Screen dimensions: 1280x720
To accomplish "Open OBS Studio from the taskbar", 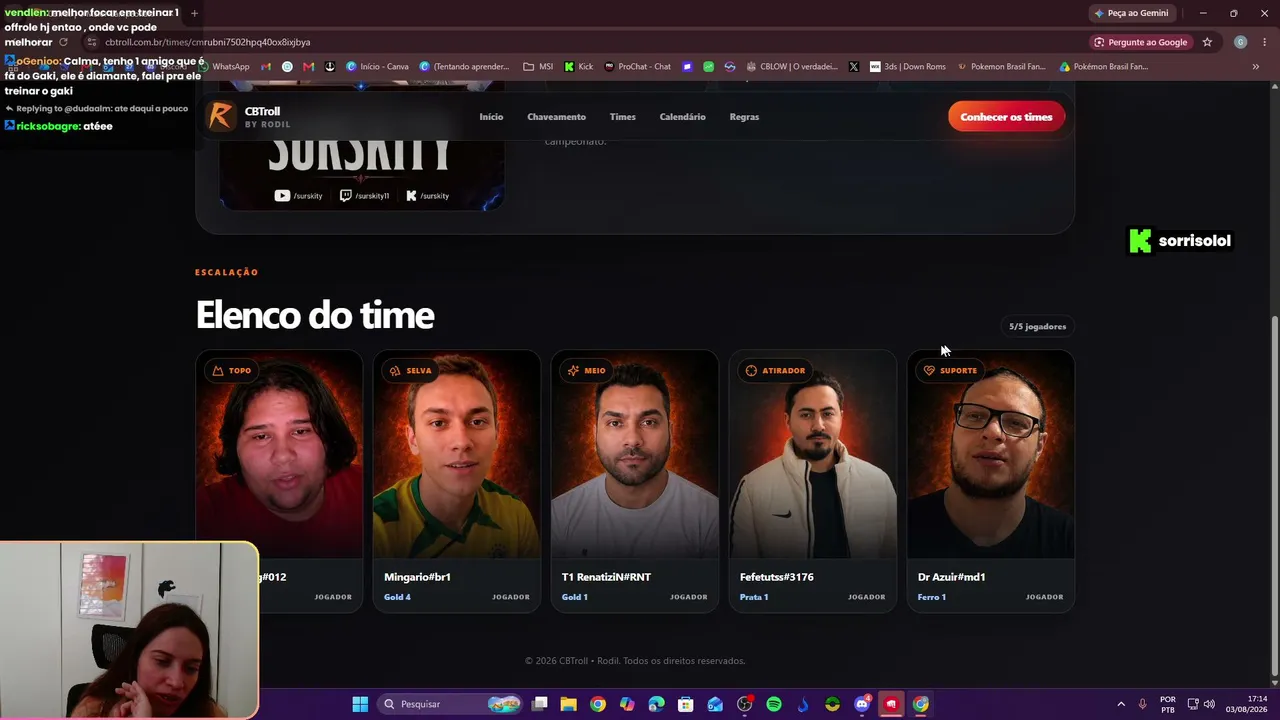I will tap(744, 704).
